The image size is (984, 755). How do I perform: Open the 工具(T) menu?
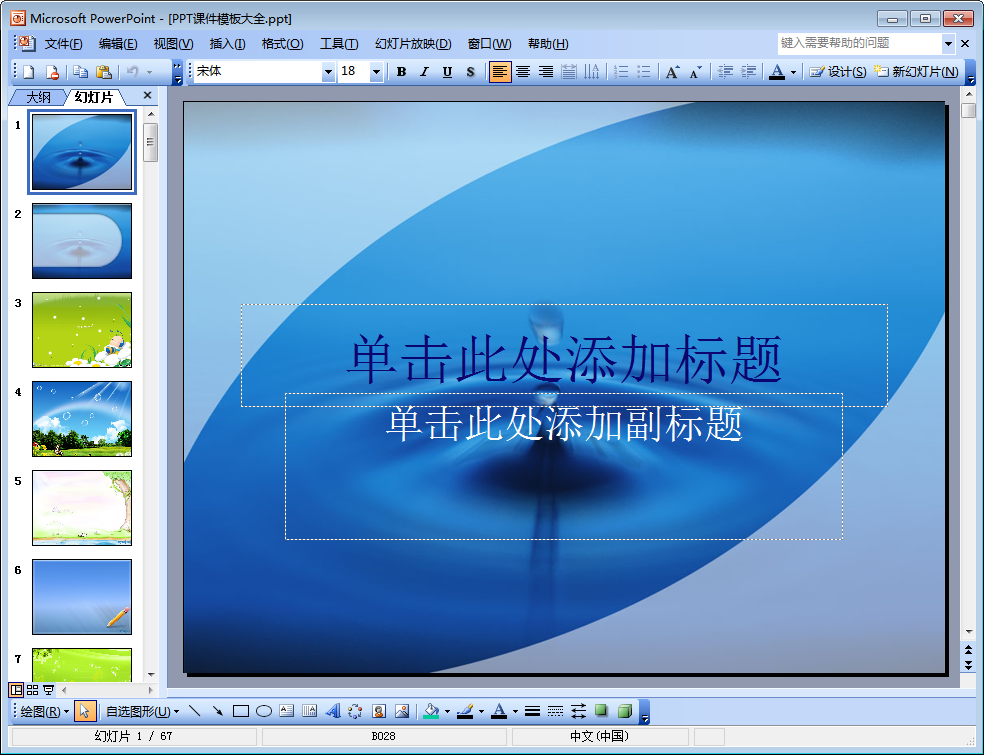click(339, 44)
